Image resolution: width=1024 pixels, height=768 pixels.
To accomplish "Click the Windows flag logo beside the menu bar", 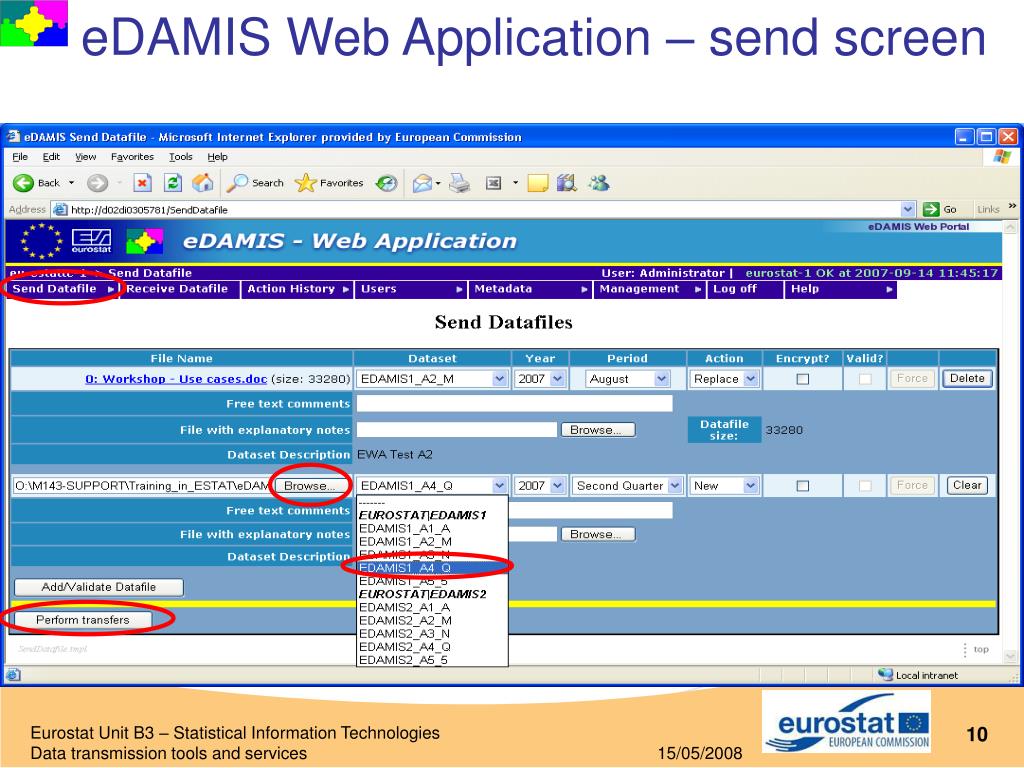I will tap(1002, 157).
